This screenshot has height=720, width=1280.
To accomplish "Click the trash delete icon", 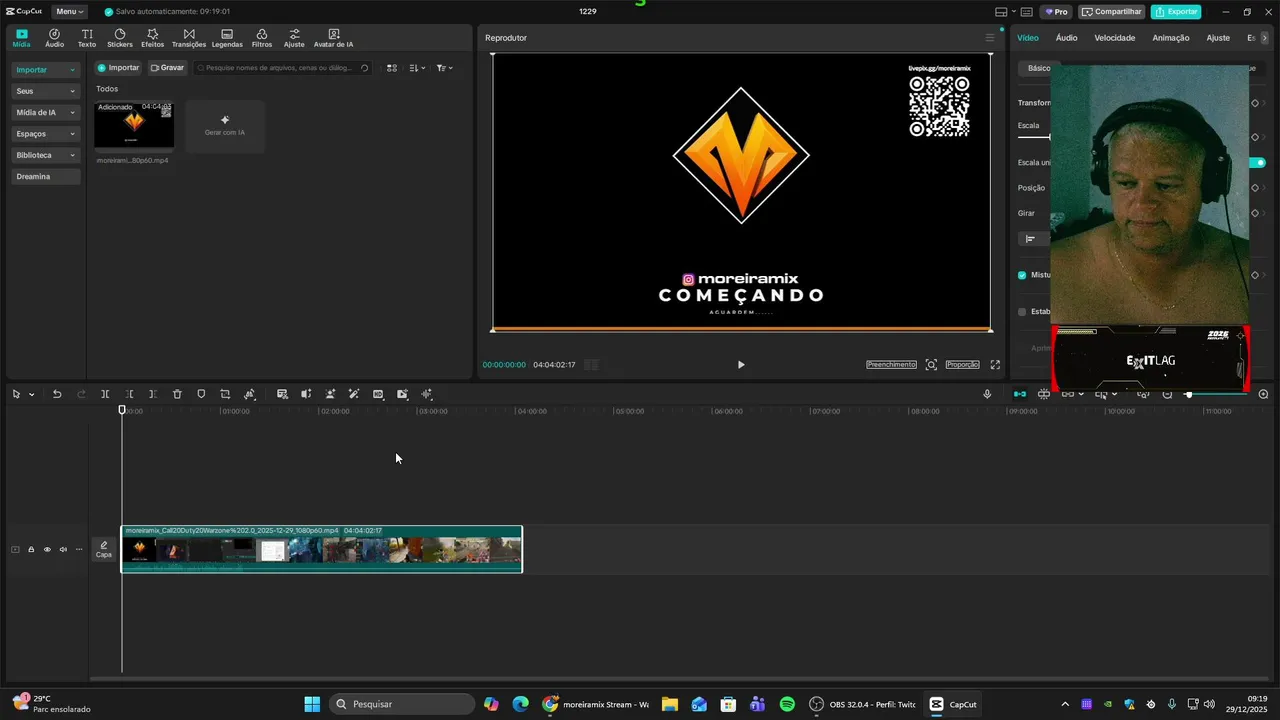I will click(x=177, y=394).
